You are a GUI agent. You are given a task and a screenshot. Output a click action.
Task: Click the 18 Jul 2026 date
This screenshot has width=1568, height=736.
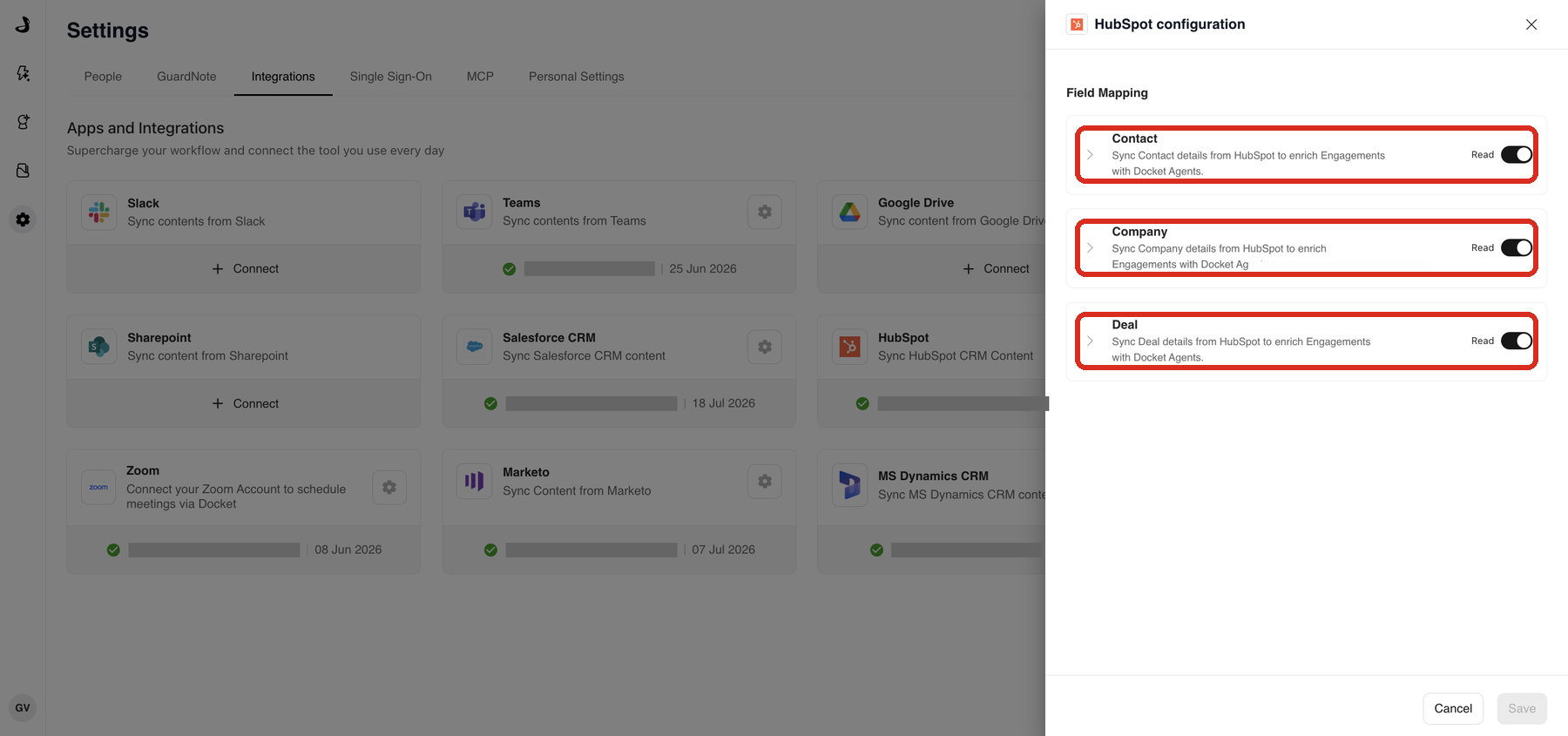tap(724, 403)
